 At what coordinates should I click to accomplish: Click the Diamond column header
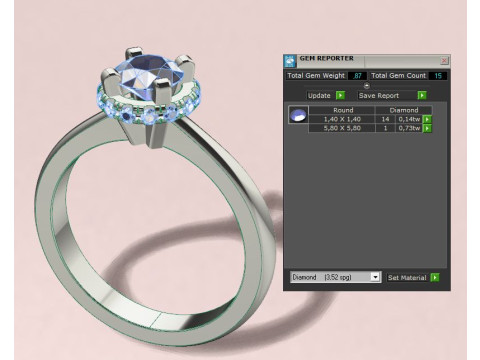click(404, 110)
